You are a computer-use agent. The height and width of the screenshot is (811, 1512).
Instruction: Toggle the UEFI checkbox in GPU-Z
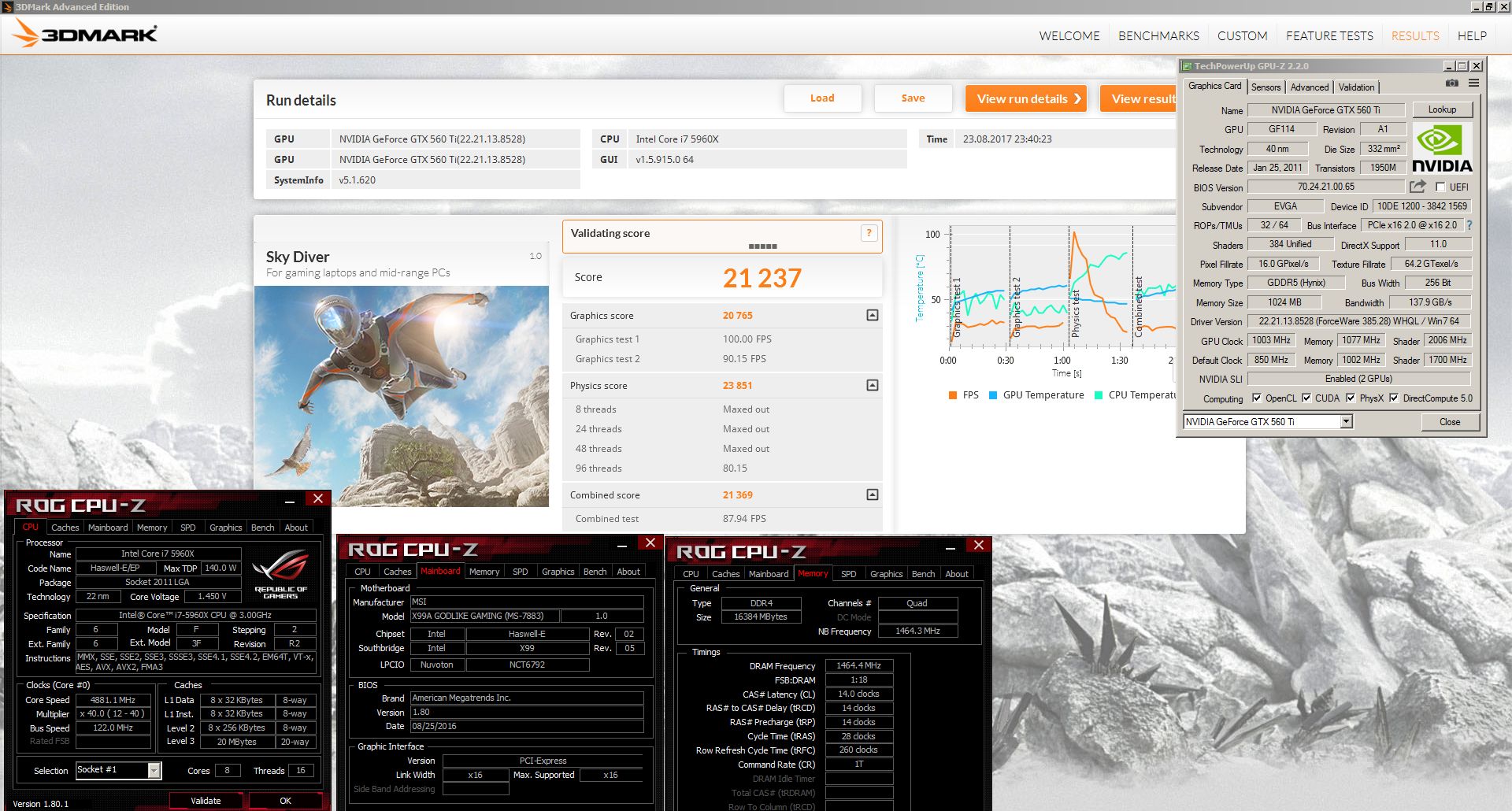[x=1440, y=187]
